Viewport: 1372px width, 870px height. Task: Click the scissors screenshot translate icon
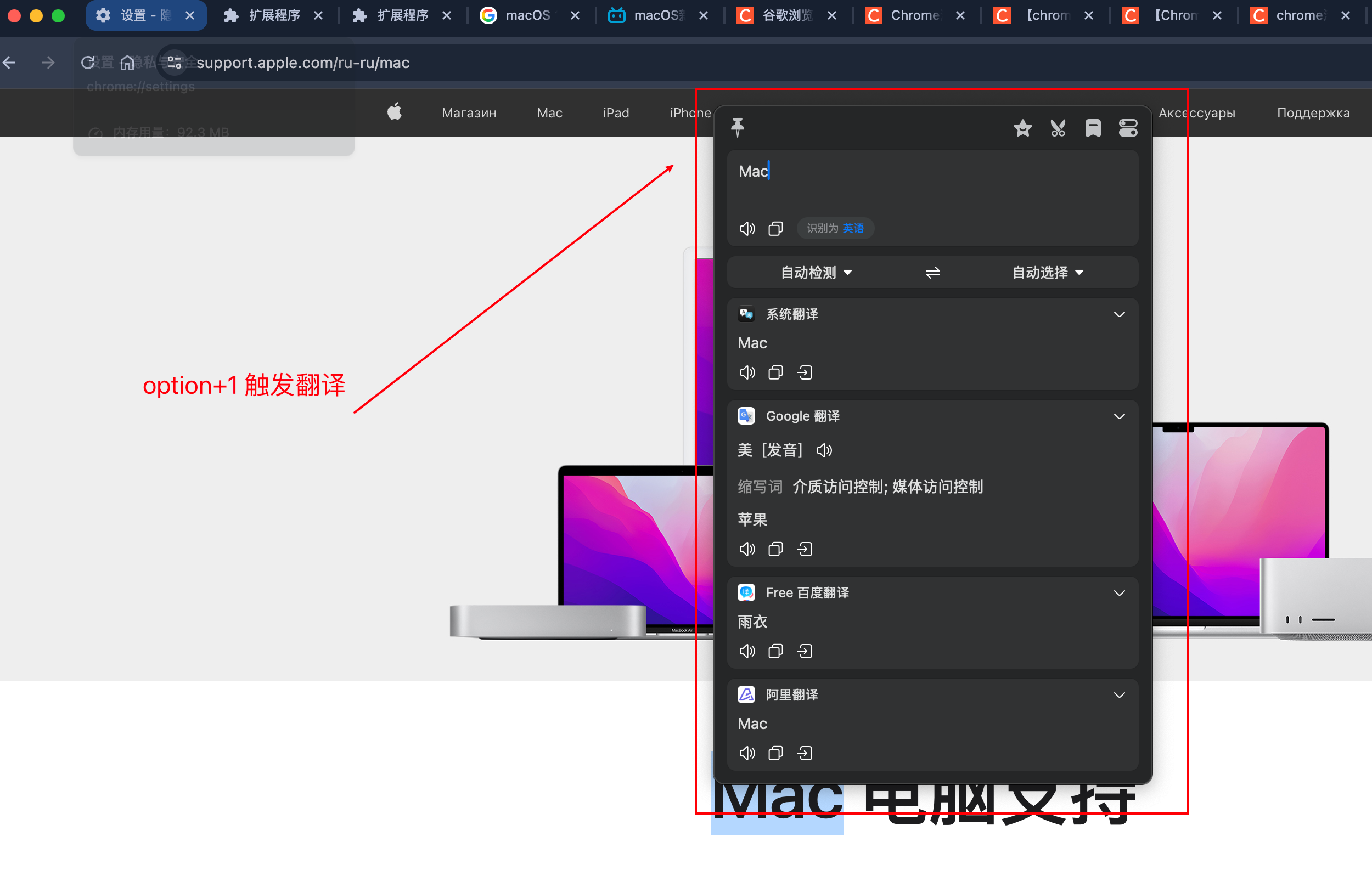1058,128
